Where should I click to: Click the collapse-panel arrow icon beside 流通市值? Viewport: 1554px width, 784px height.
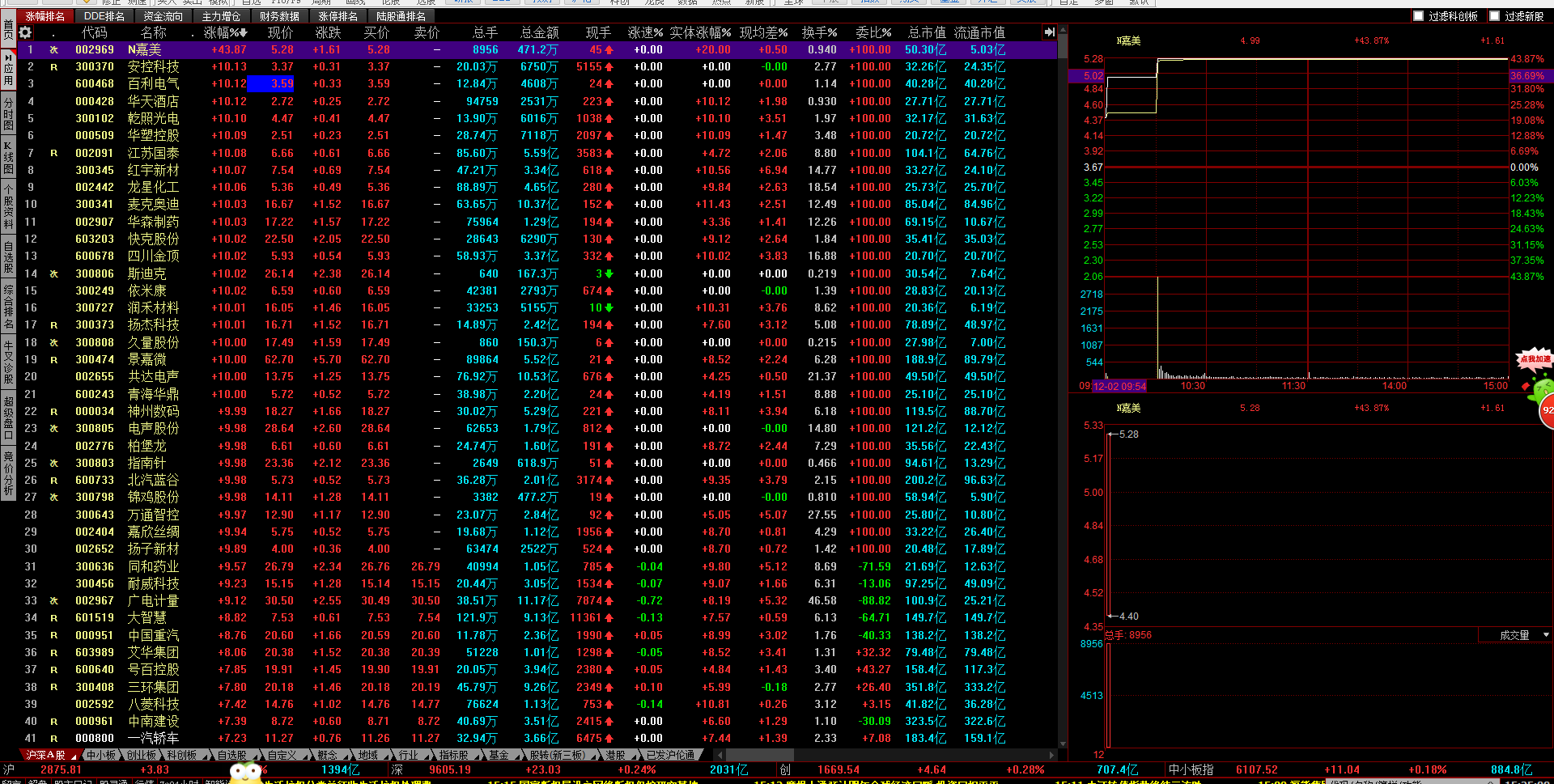pyautogui.click(x=1050, y=32)
